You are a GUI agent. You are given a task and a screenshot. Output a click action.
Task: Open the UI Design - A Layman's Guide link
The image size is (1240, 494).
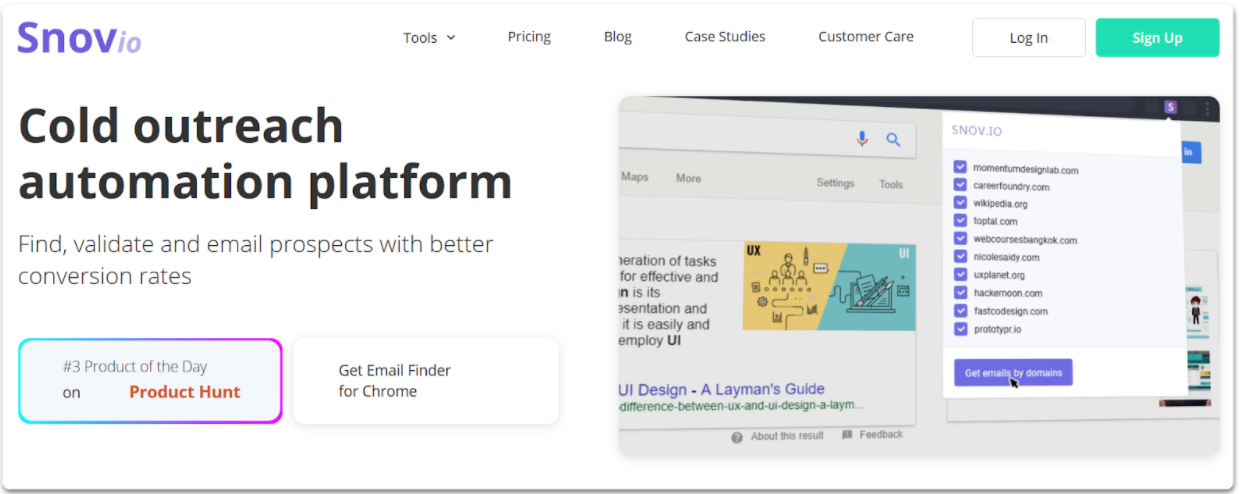721,389
